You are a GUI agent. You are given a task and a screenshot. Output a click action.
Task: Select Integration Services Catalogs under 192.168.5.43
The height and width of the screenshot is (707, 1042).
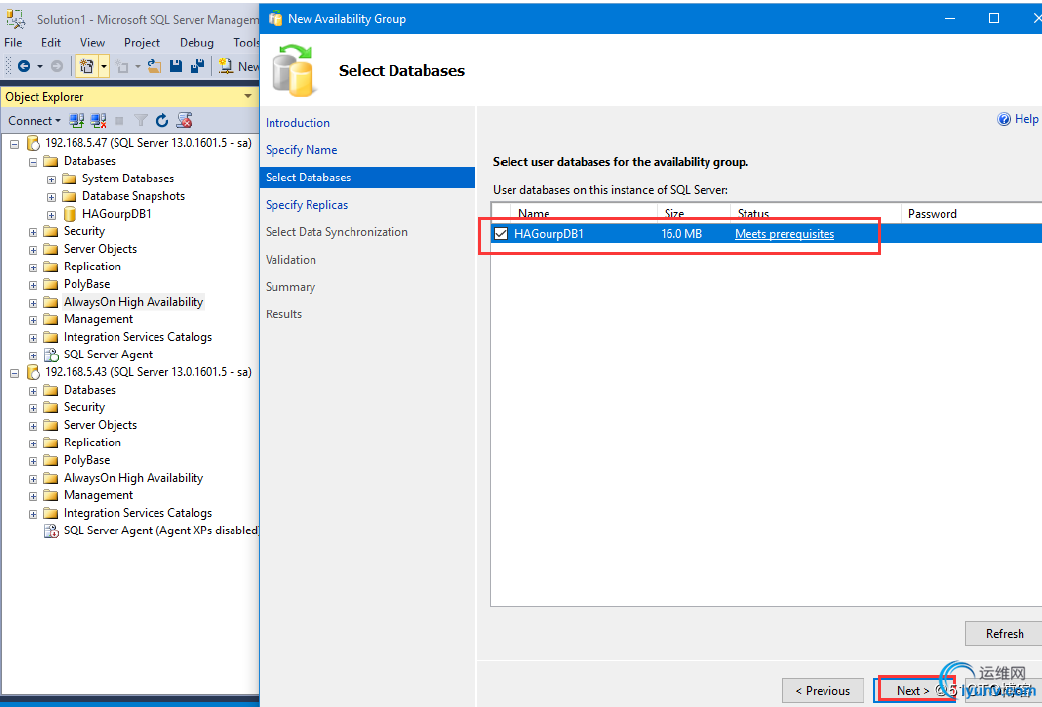pyautogui.click(x=138, y=513)
